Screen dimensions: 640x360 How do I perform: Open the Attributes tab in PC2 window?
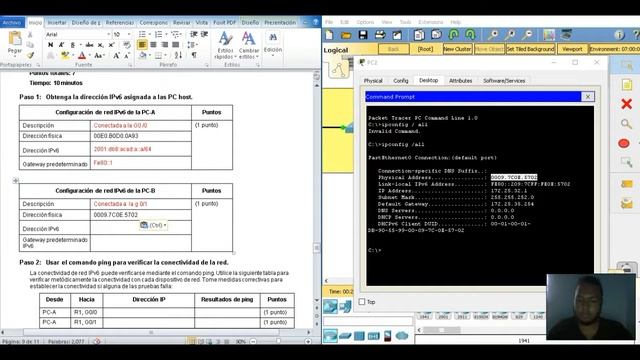click(x=460, y=81)
